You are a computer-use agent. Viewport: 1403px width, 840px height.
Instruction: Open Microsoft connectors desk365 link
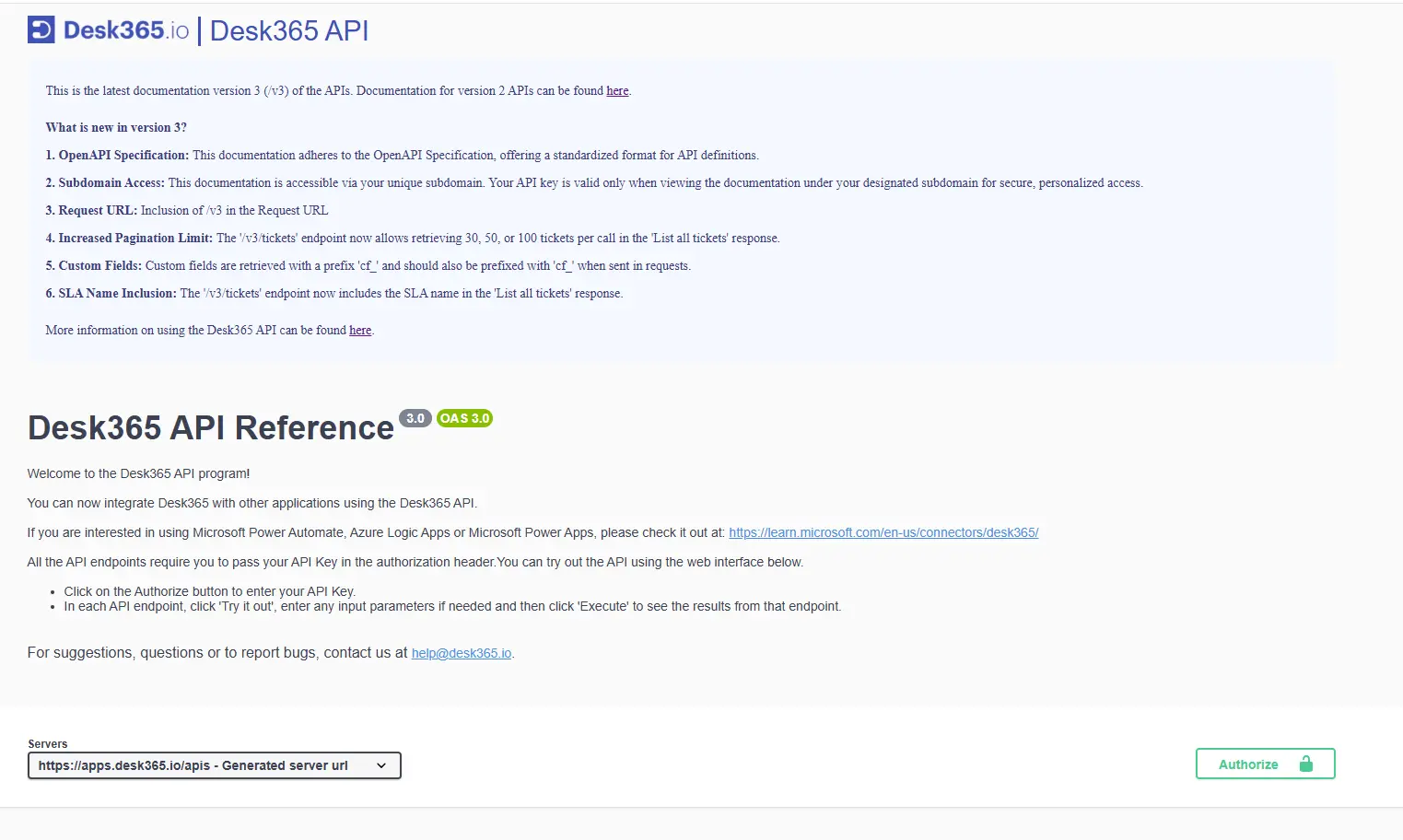point(883,532)
